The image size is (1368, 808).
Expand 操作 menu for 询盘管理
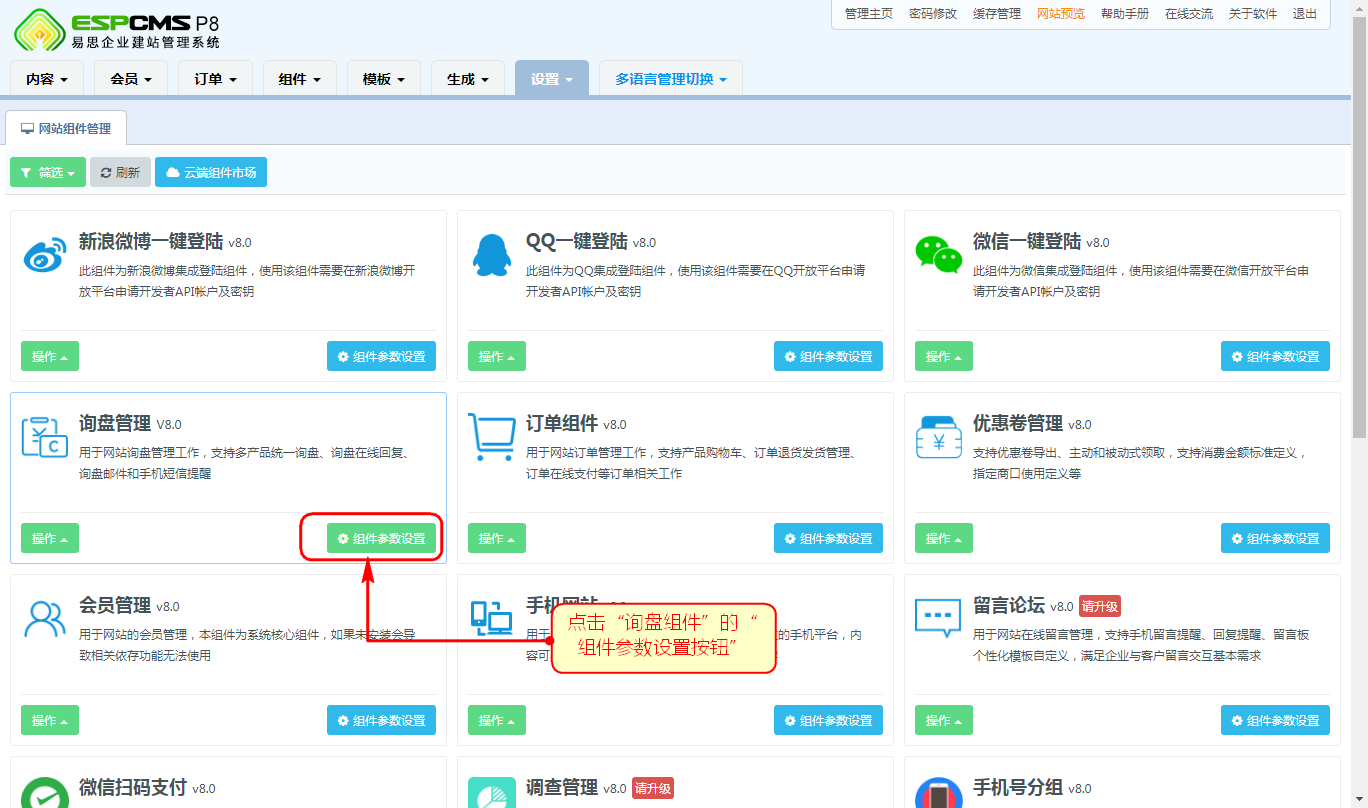[x=50, y=538]
